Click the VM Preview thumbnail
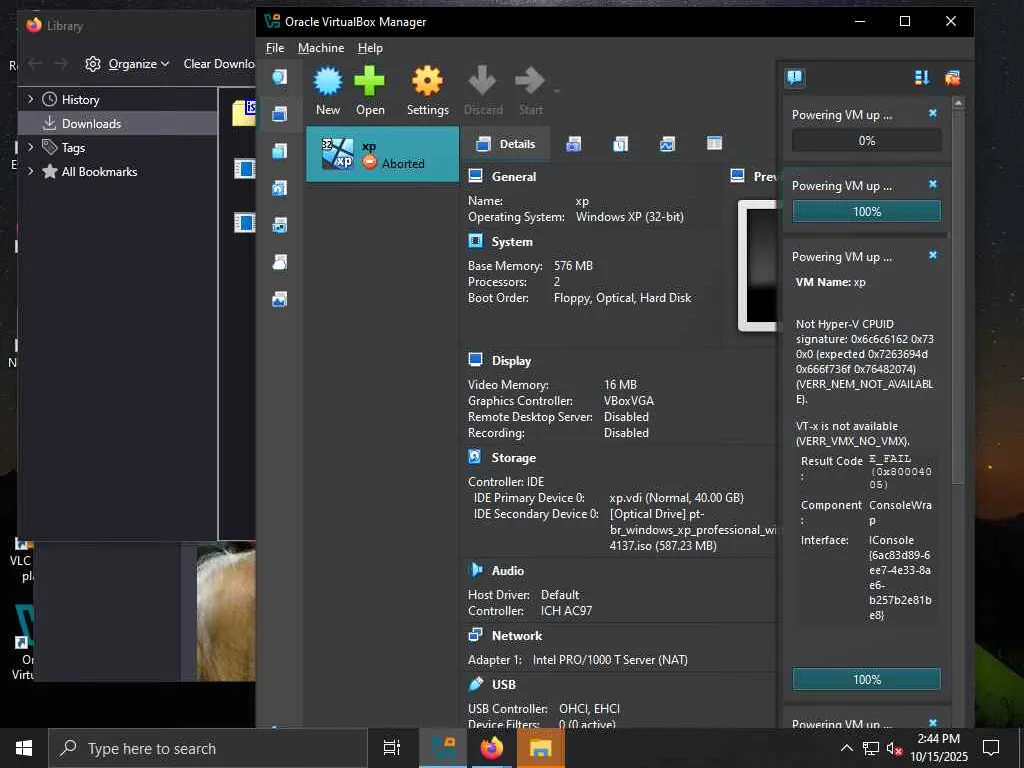Image resolution: width=1024 pixels, height=768 pixels. (758, 266)
